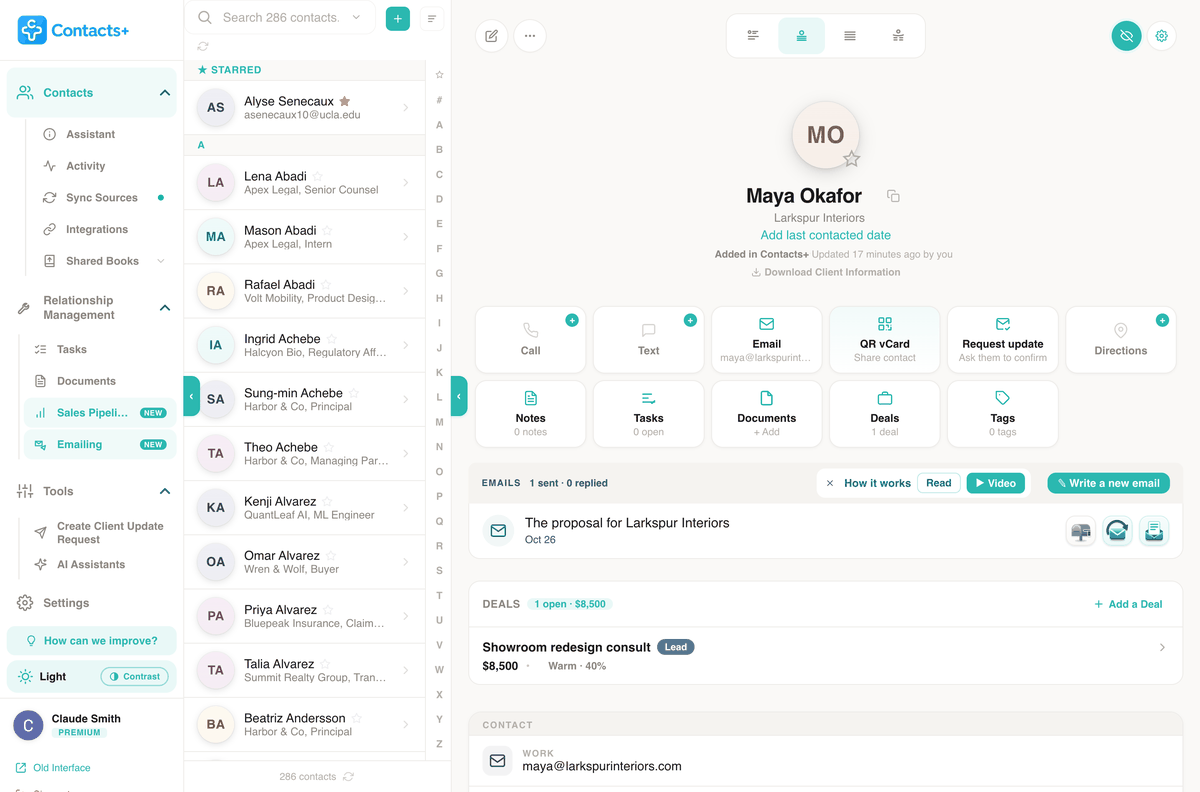Click the open-letter icon on the proposal email
The image size is (1200, 792).
[1154, 531]
